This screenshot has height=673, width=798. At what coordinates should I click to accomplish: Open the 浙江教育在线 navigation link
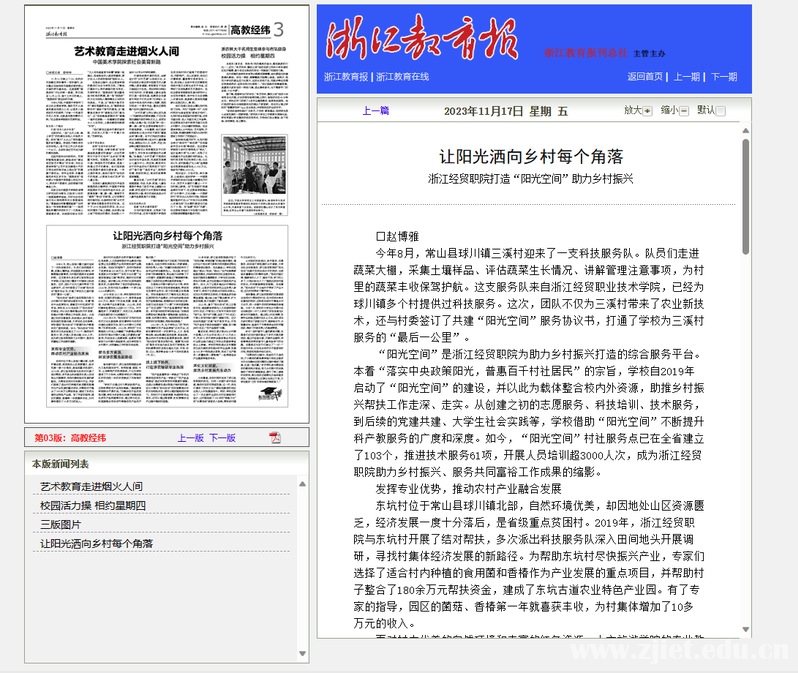coord(403,76)
